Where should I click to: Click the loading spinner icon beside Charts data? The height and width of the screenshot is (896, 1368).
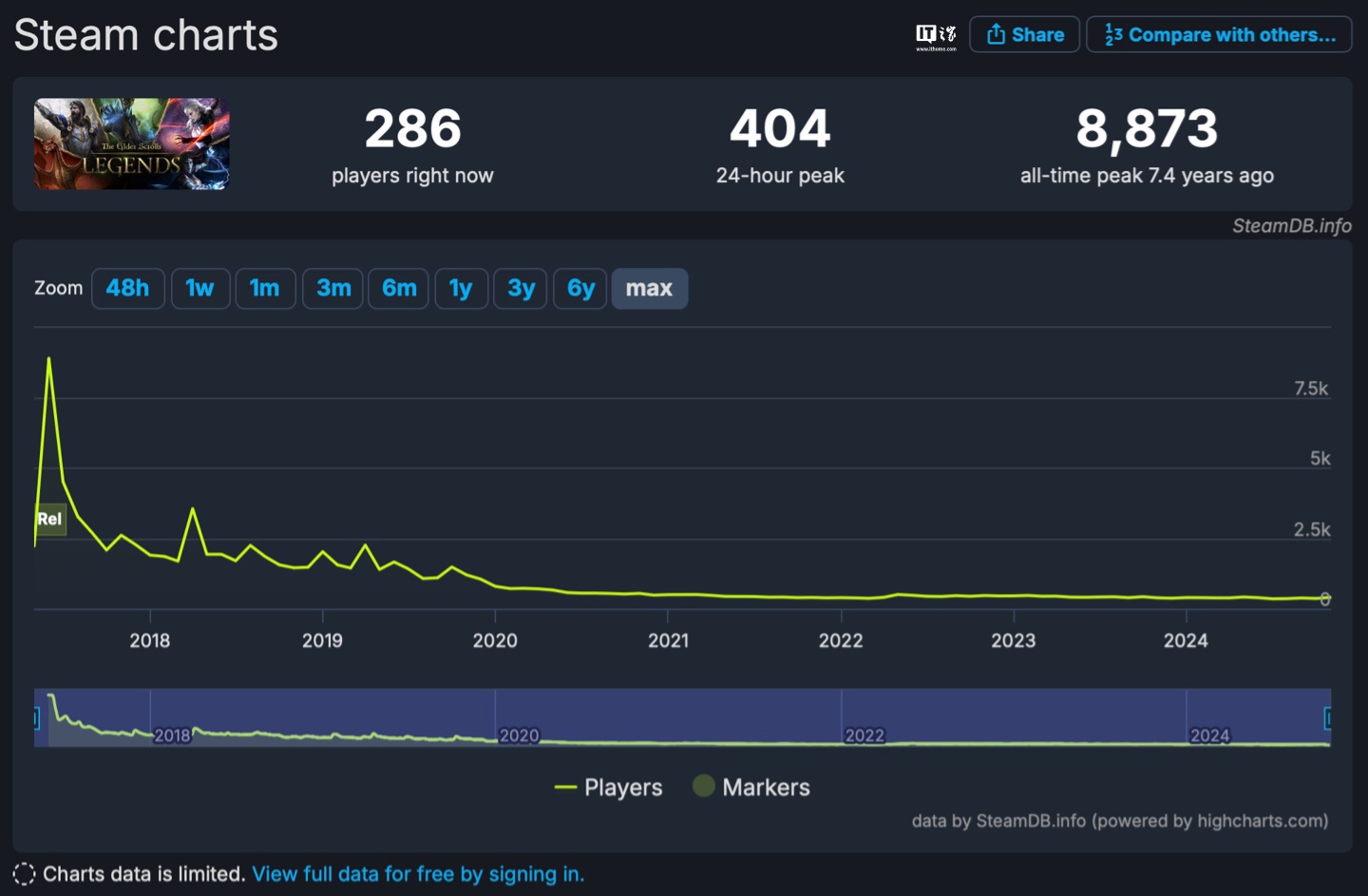[24, 874]
